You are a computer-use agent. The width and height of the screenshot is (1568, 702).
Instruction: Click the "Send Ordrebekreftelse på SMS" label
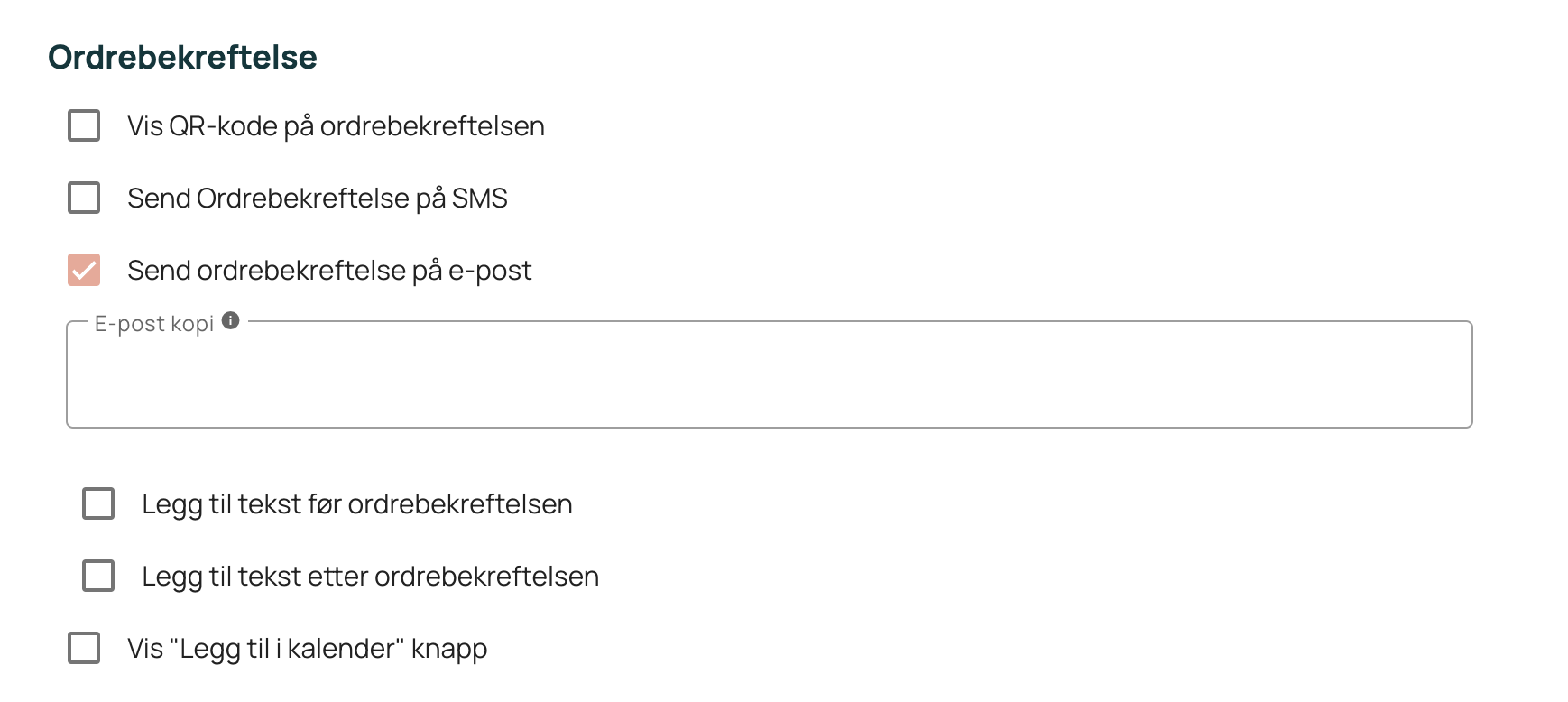318,199
